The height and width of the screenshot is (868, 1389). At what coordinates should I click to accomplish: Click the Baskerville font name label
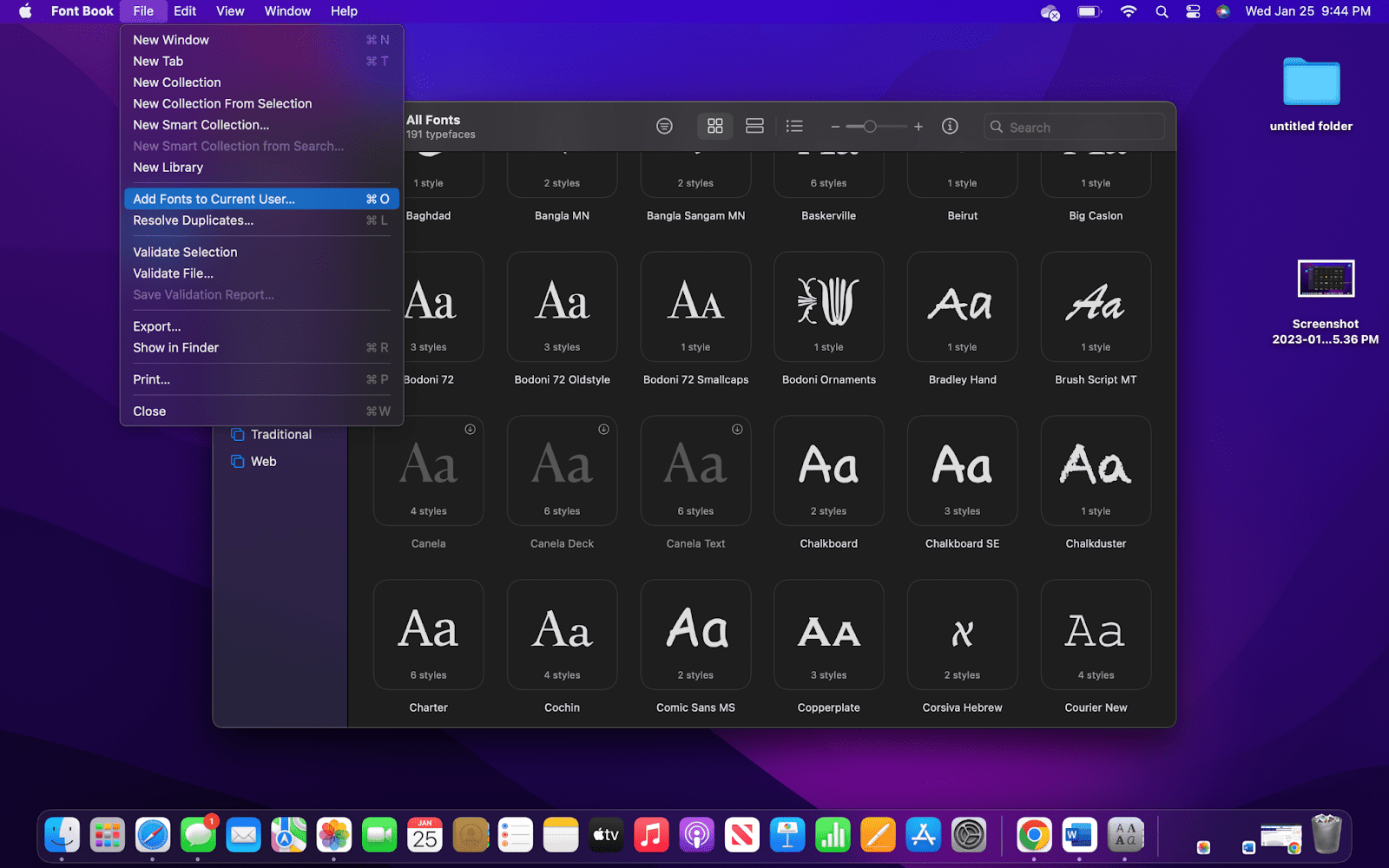coord(829,216)
